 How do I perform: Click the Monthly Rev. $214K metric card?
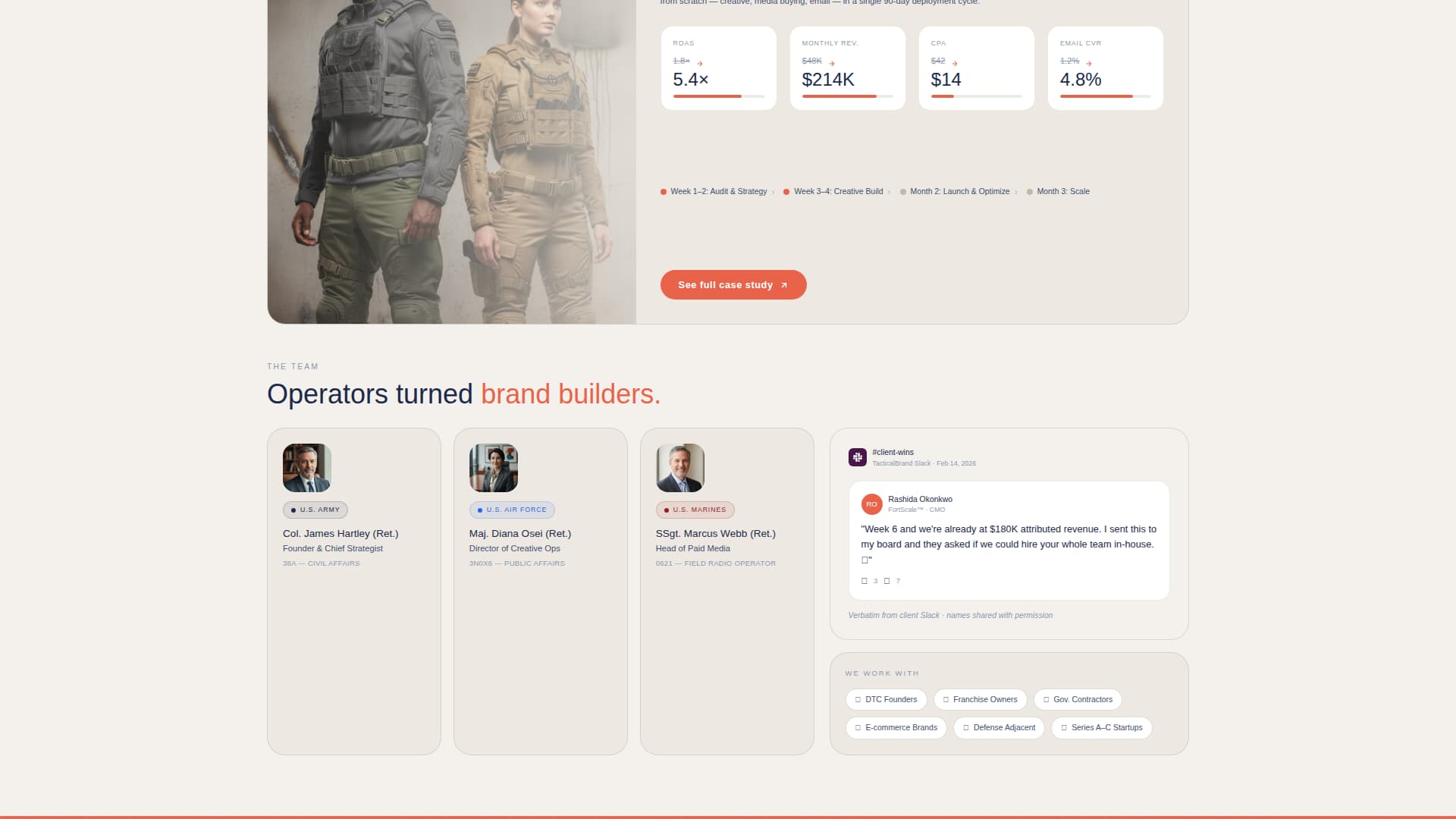pyautogui.click(x=848, y=68)
